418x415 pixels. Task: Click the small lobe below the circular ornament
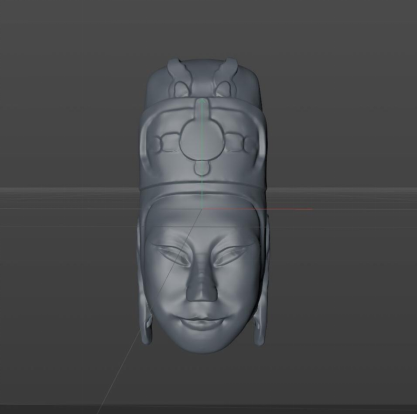[202, 168]
